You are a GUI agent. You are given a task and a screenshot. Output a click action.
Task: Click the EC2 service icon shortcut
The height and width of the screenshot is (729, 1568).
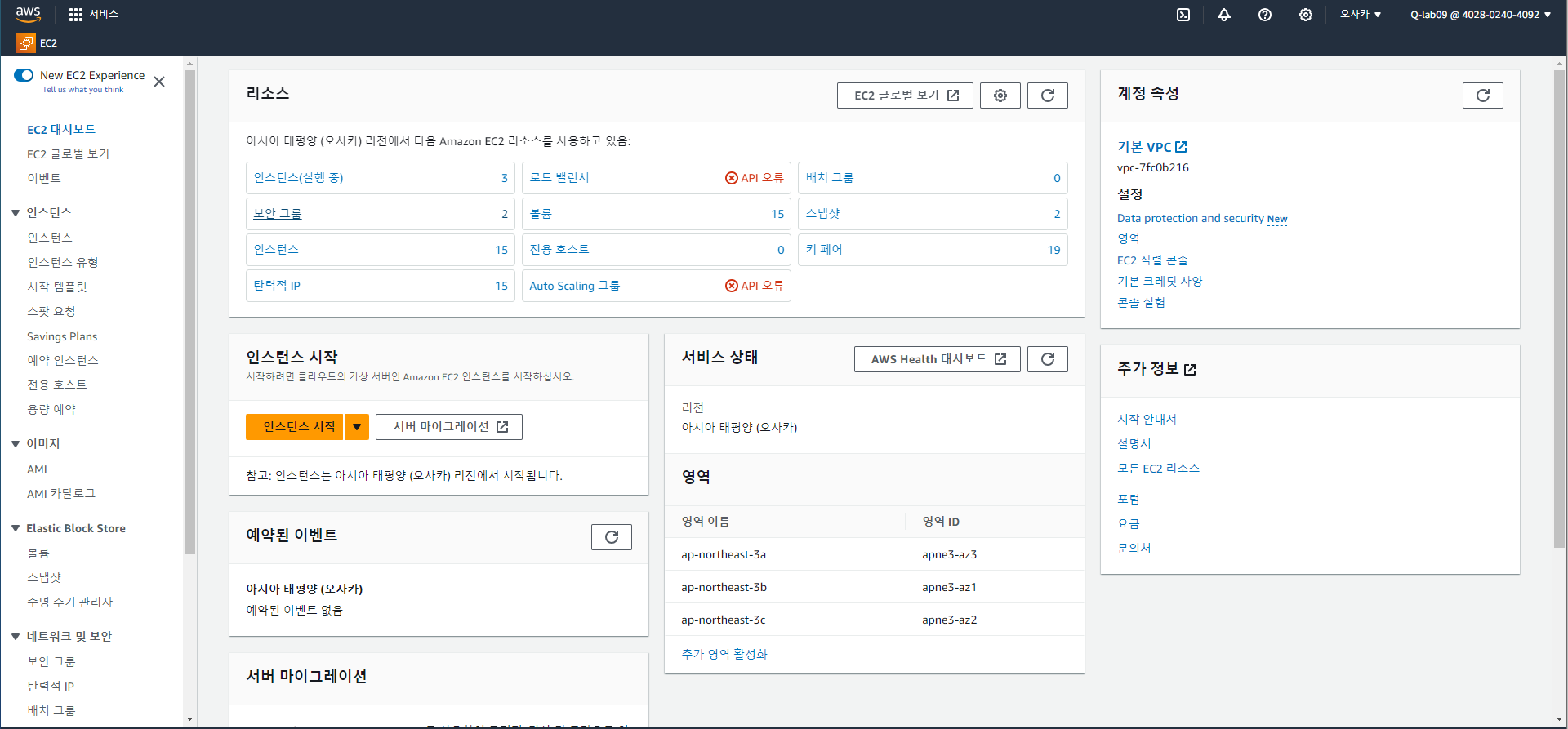pos(26,42)
